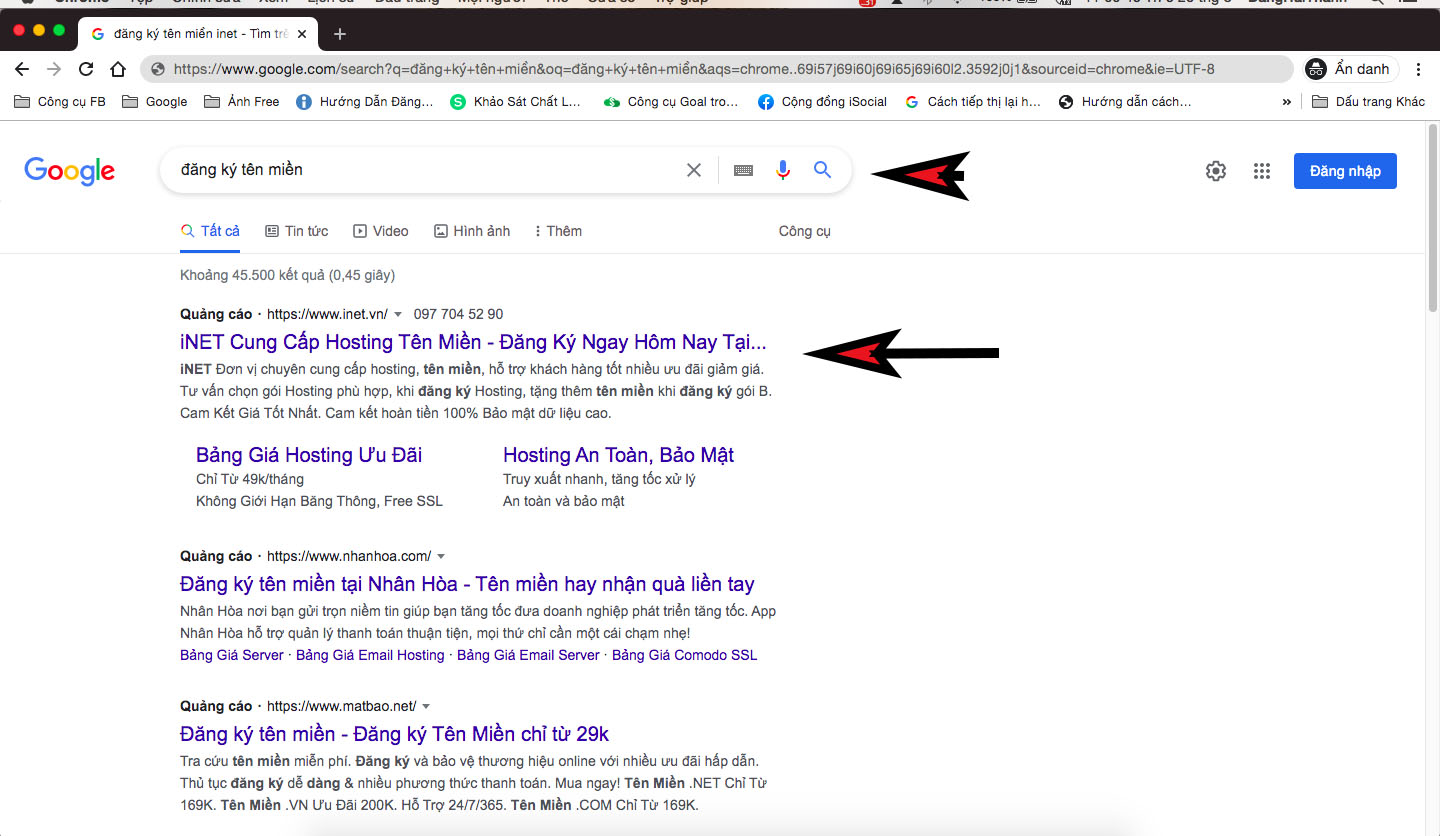Open a new browser tab
Image resolution: width=1440 pixels, height=836 pixels.
point(340,34)
